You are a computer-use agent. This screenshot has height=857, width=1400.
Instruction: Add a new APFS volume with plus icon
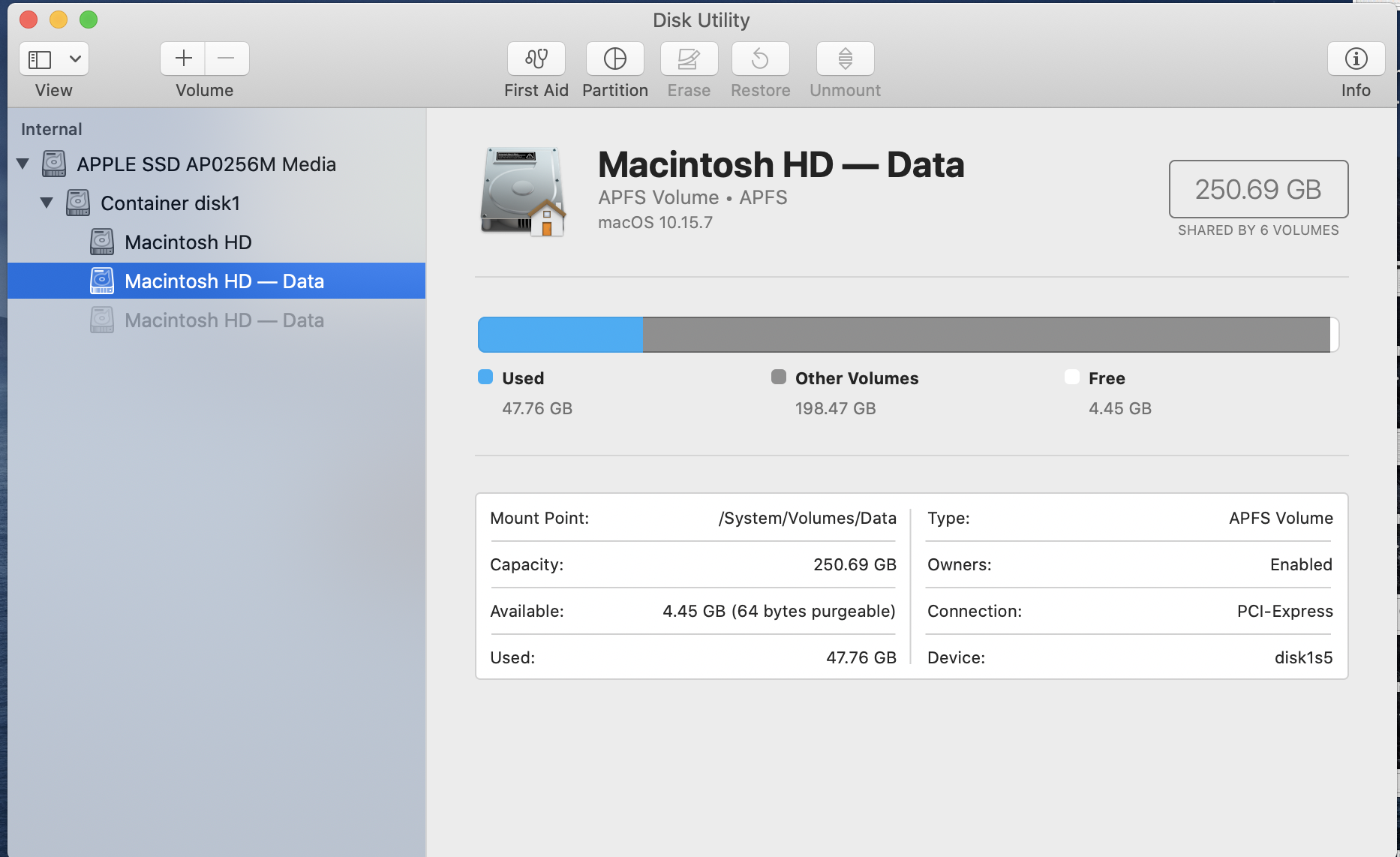pos(183,59)
